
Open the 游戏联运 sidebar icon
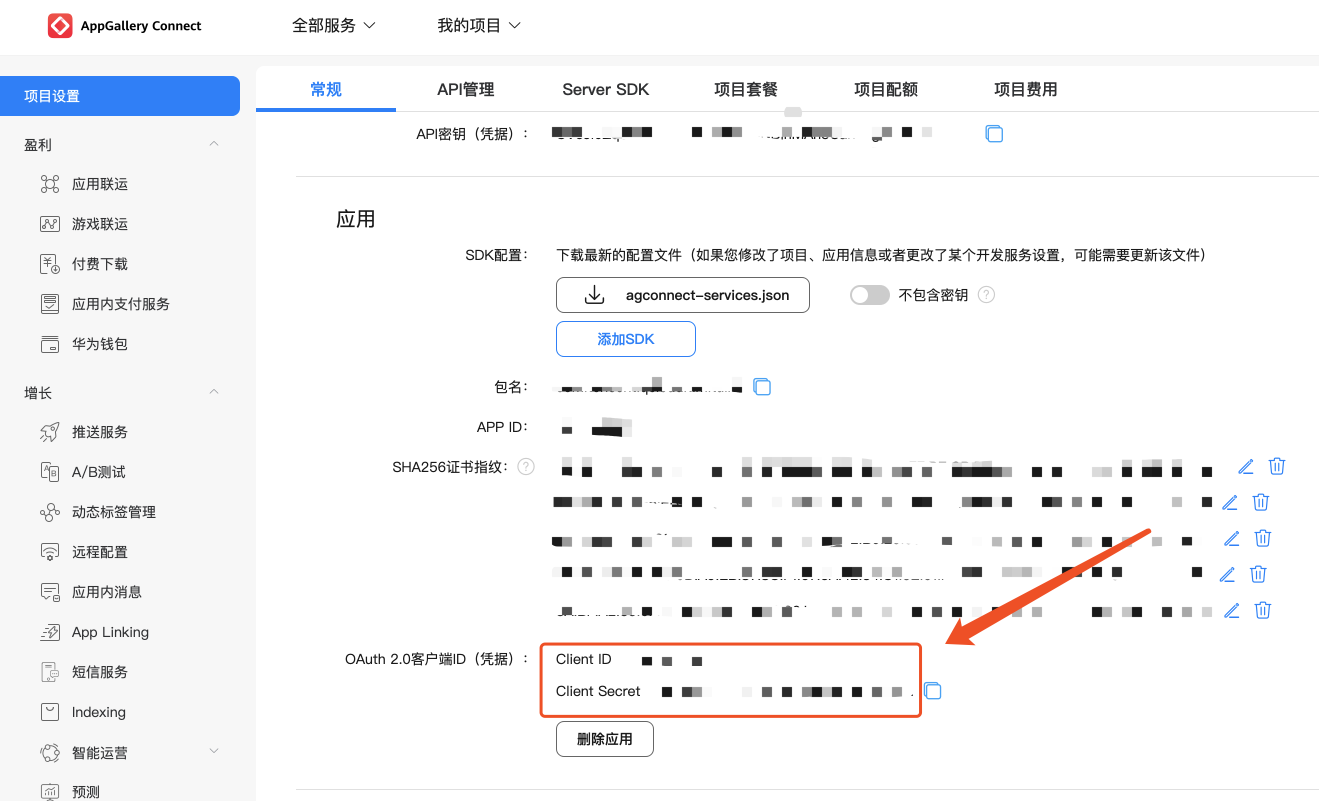(50, 224)
